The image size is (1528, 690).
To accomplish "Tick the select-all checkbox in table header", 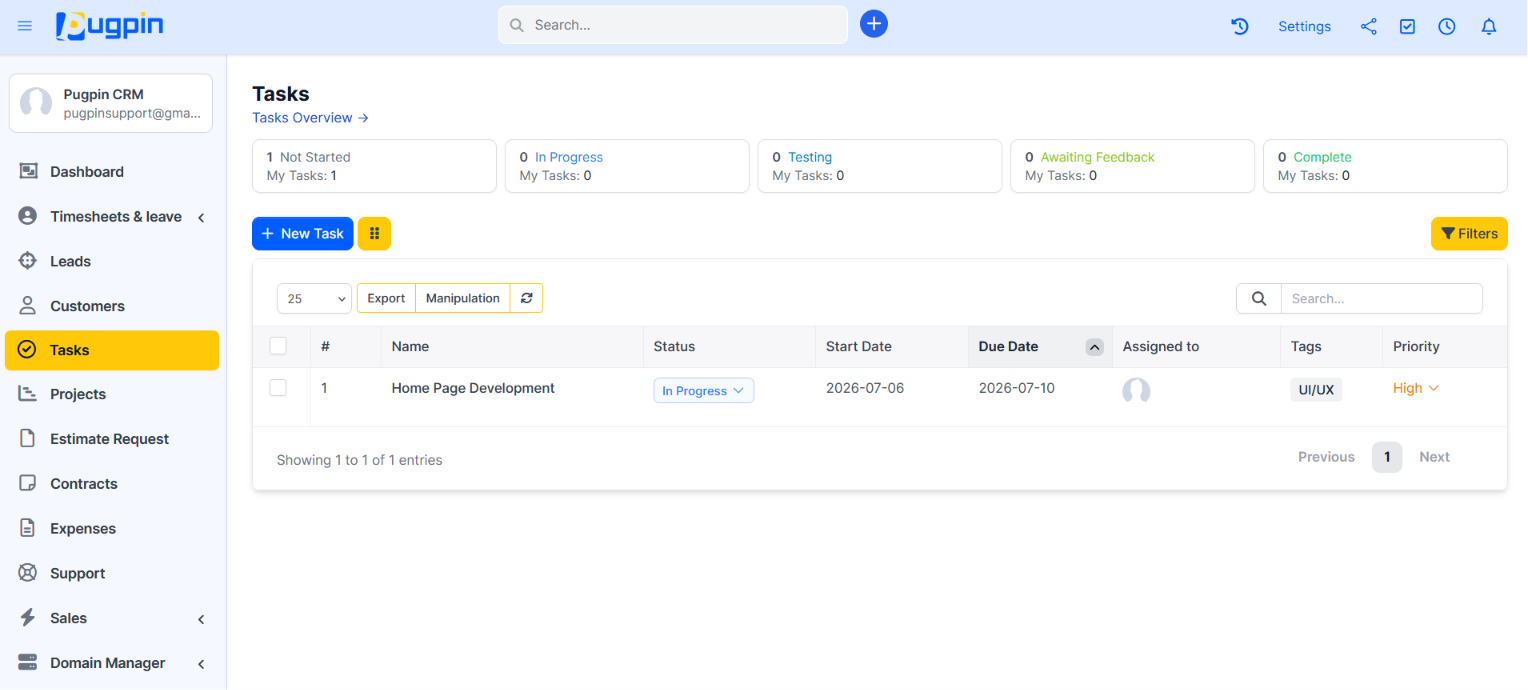I will pyautogui.click(x=278, y=346).
